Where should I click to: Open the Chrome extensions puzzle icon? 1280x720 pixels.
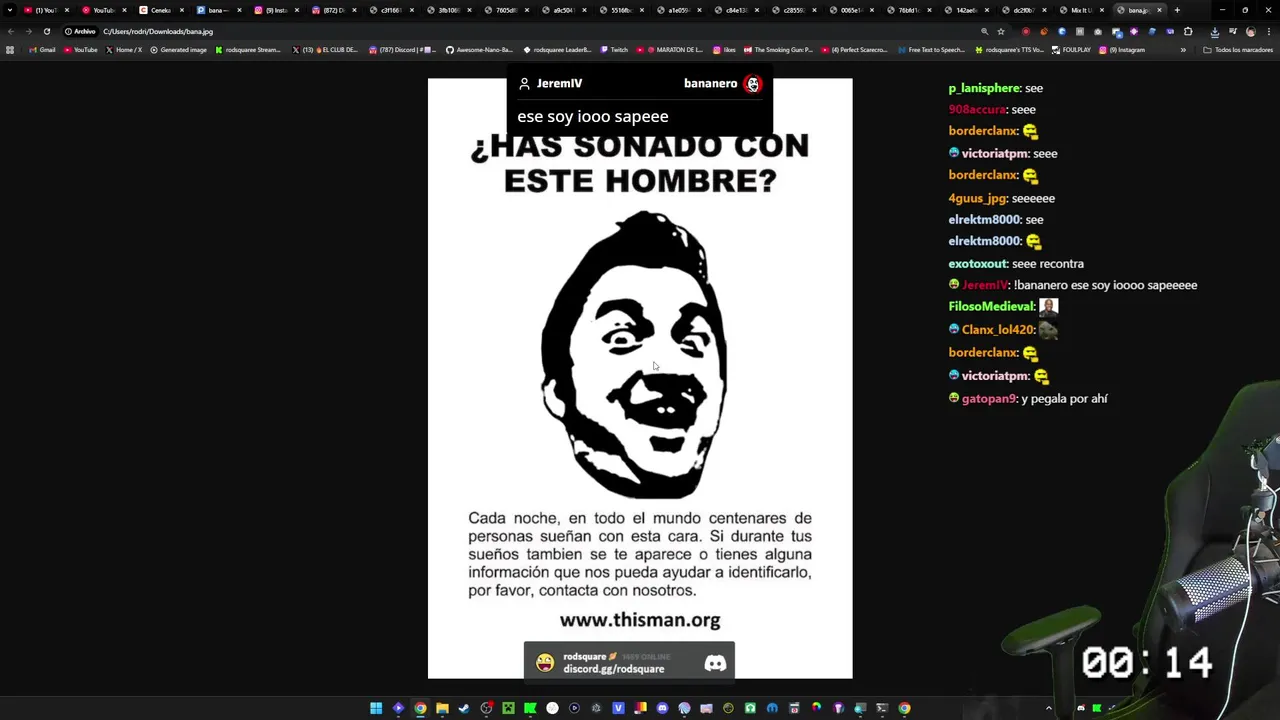tap(1188, 31)
